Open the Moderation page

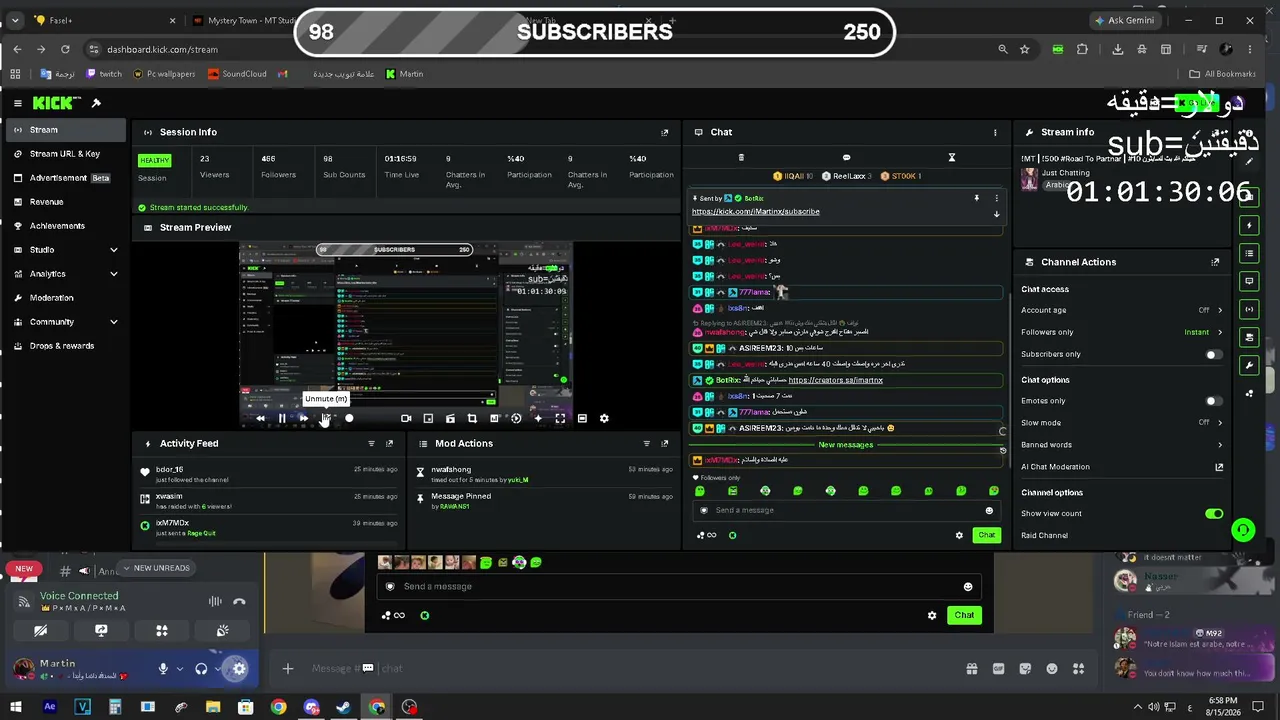coord(64,298)
